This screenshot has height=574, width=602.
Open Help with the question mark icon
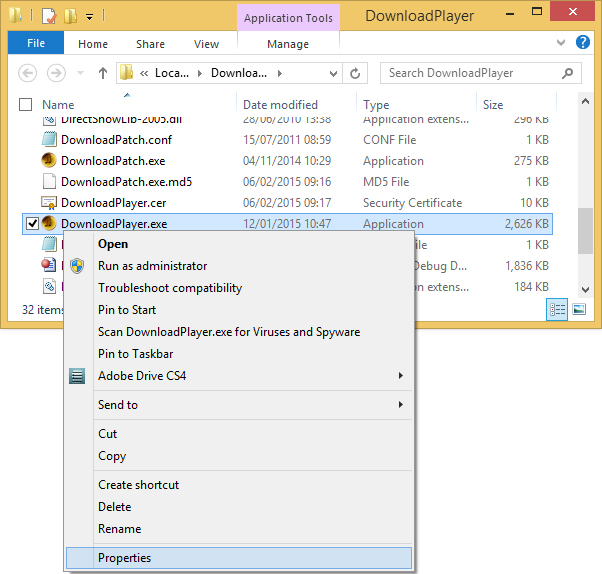(583, 42)
